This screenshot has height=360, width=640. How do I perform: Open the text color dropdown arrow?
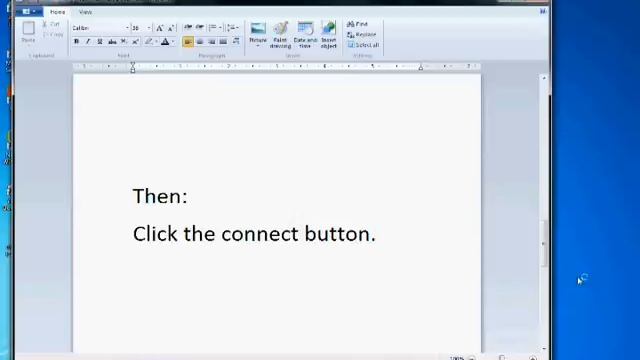click(x=173, y=41)
